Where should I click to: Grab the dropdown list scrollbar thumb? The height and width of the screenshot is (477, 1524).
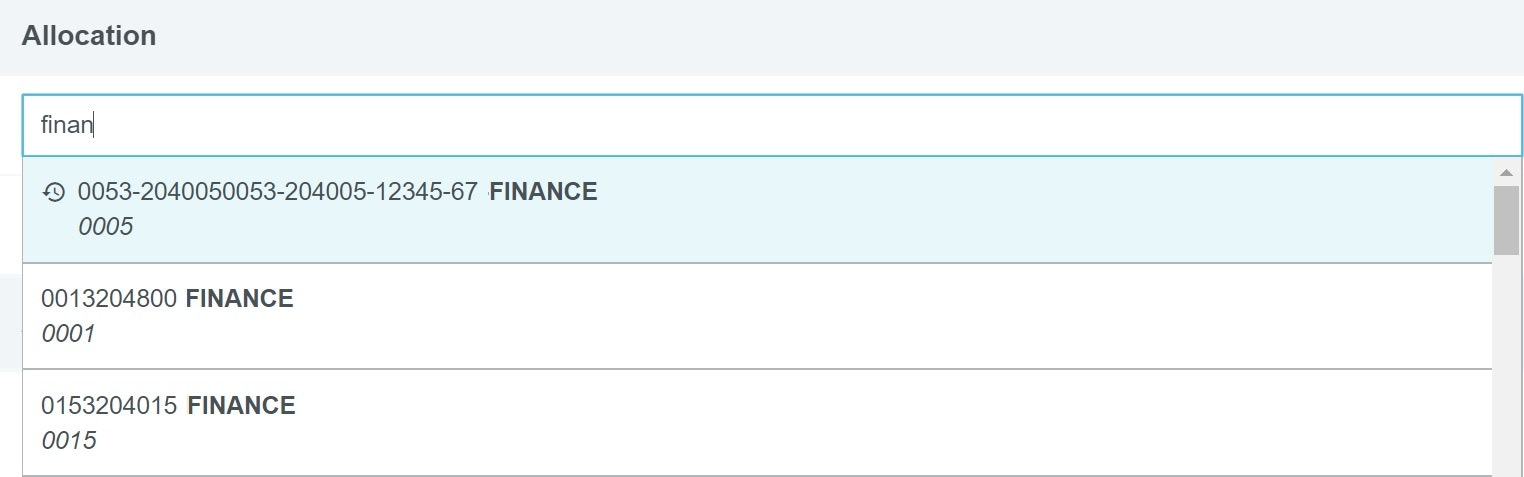1506,219
